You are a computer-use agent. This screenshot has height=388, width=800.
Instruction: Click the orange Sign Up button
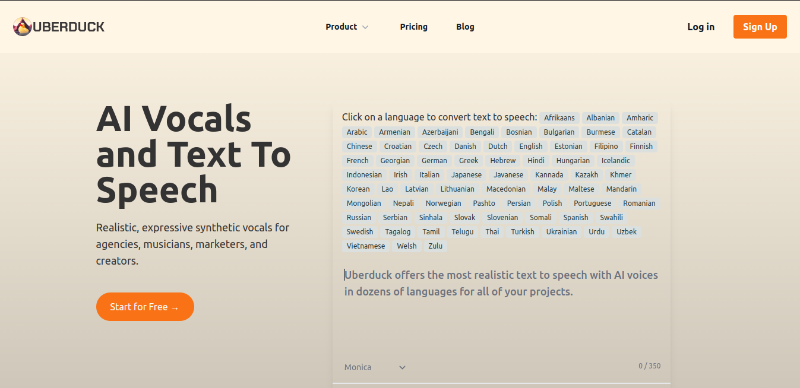pos(760,27)
